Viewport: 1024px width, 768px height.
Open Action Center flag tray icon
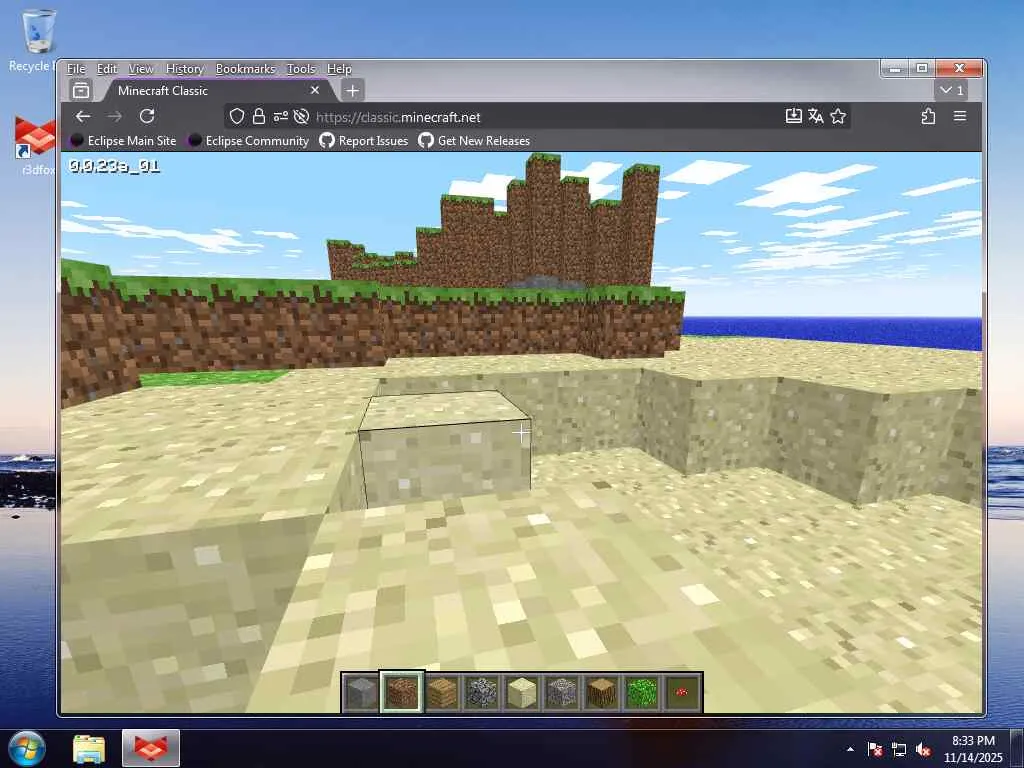tap(875, 749)
